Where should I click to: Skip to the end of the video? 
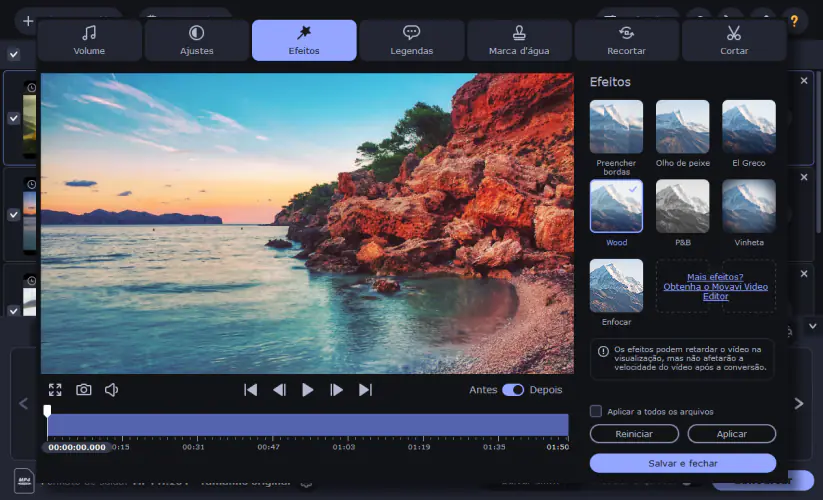[x=365, y=390]
